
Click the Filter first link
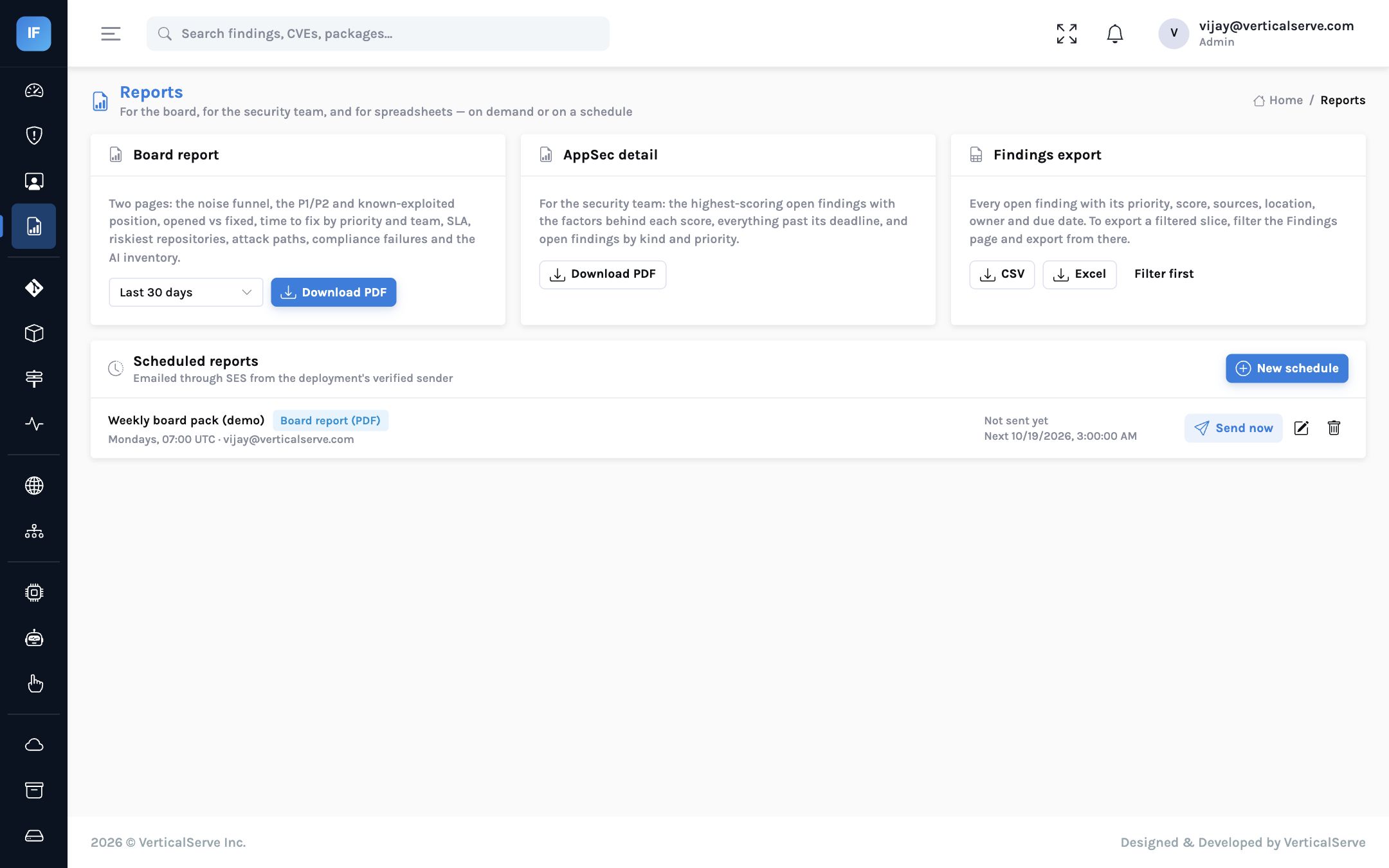pos(1164,274)
